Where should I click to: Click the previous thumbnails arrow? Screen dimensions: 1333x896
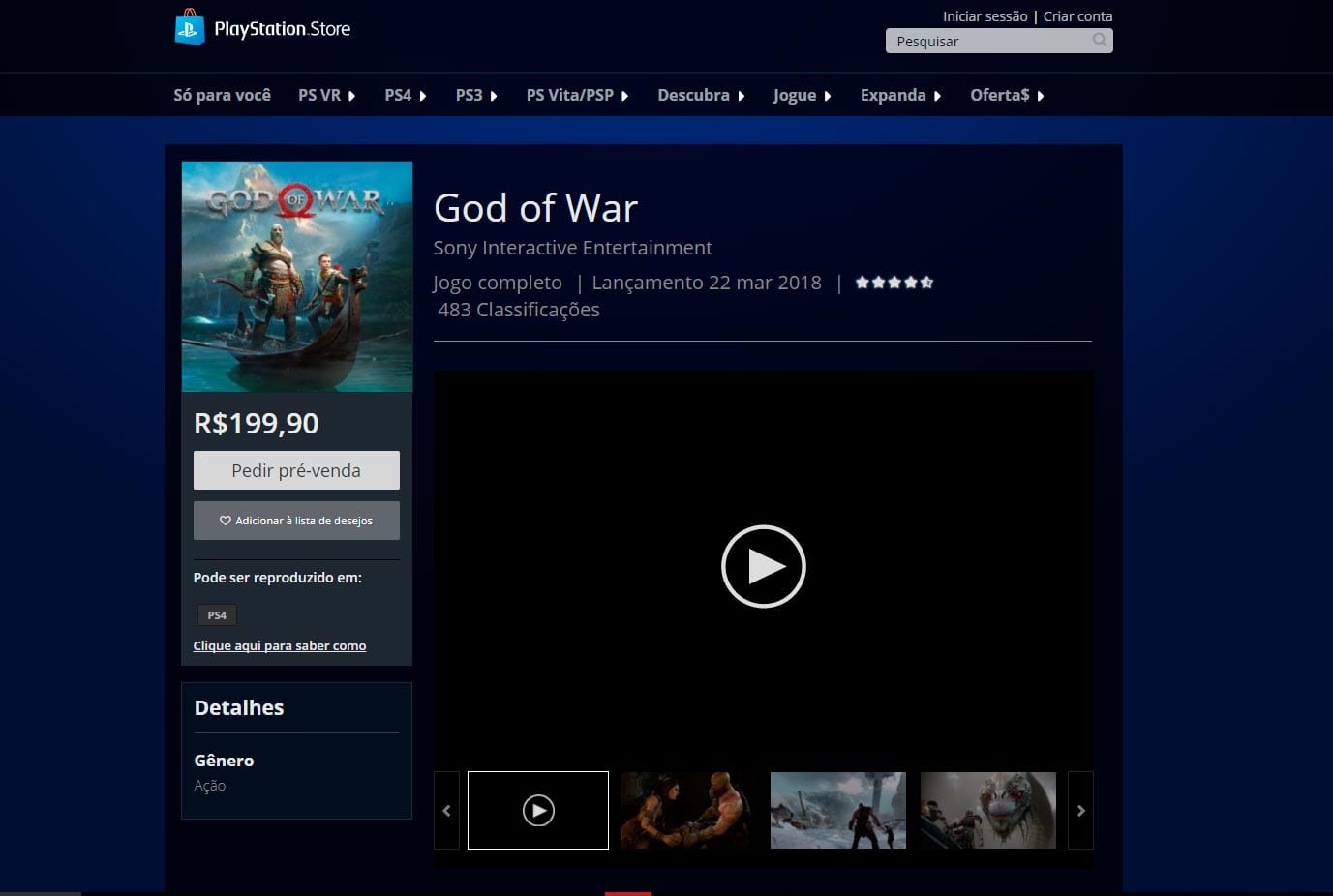point(446,810)
